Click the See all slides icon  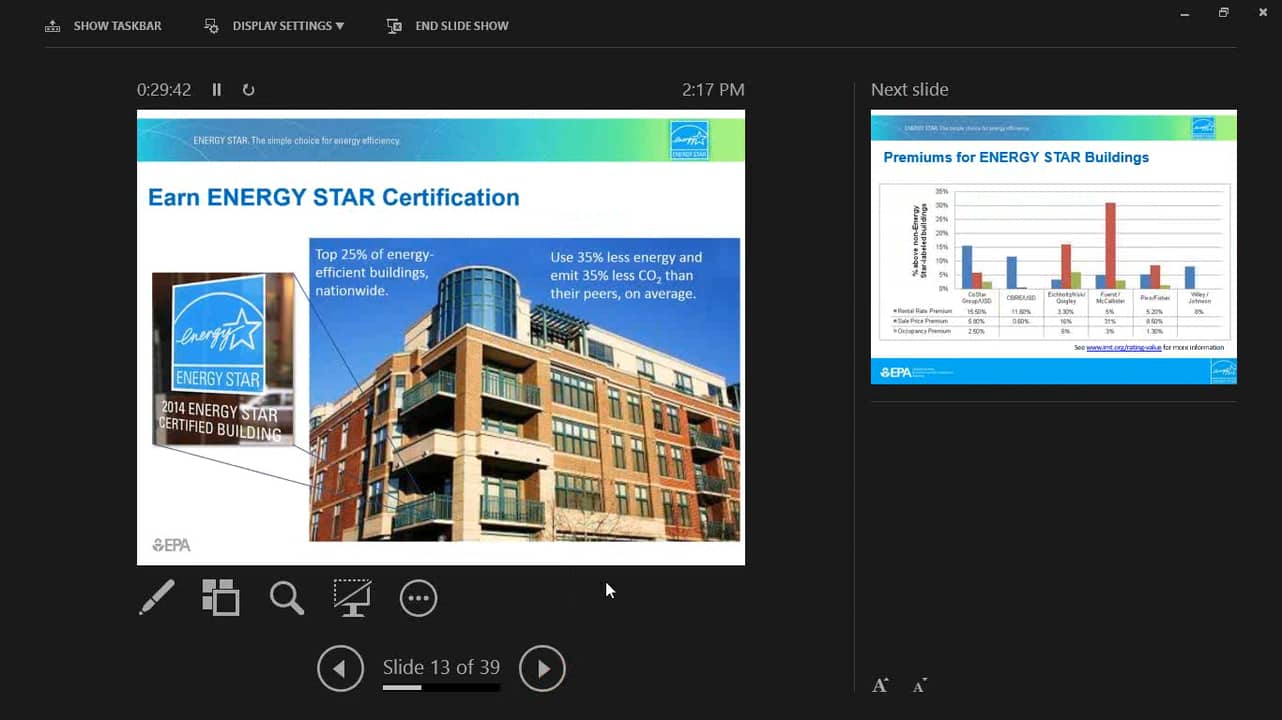tap(221, 598)
